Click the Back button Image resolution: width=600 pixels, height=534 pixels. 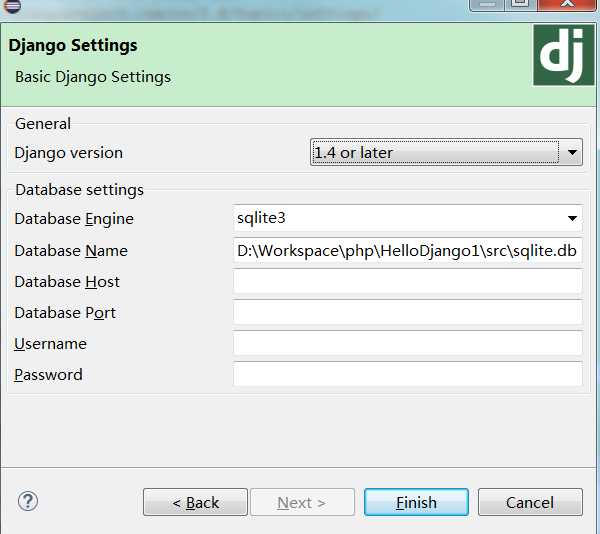pos(196,502)
